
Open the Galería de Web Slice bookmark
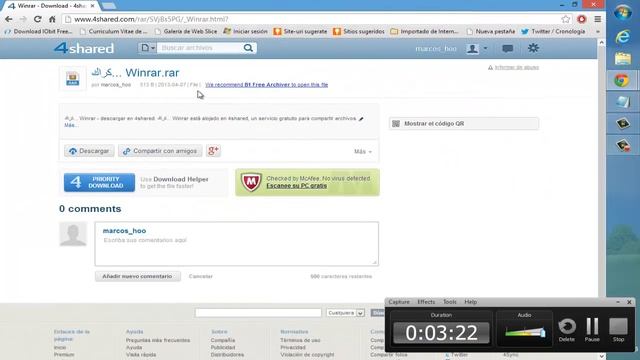186,31
